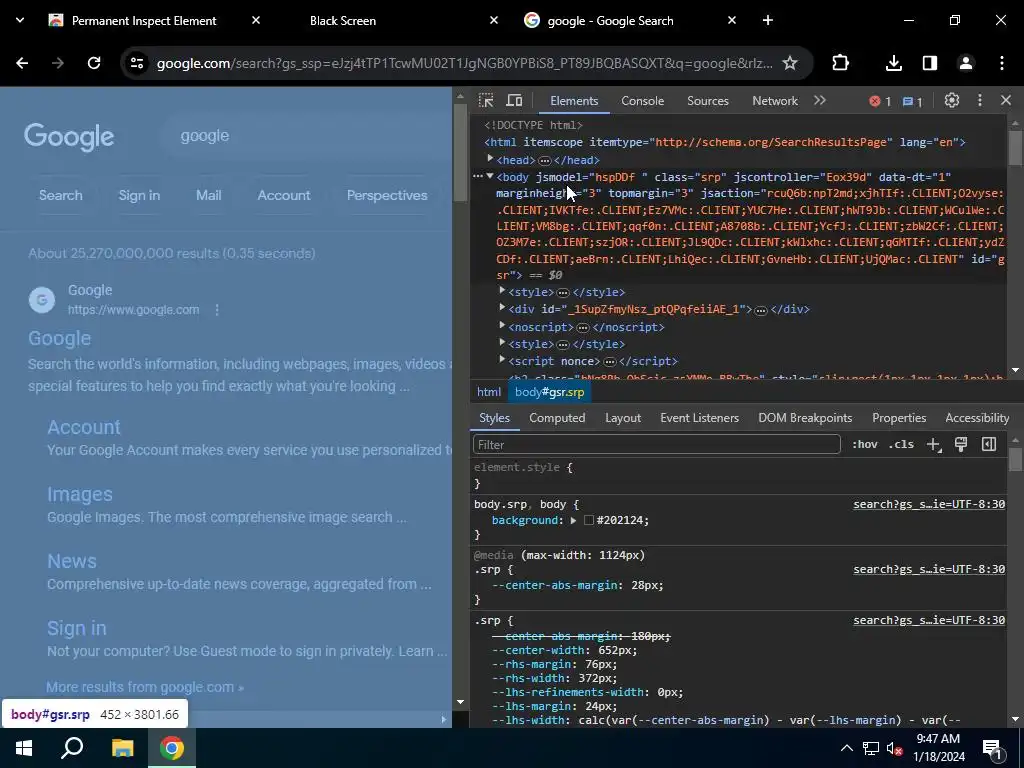The width and height of the screenshot is (1024, 768).
Task: Reload the current page
Action: (x=94, y=63)
